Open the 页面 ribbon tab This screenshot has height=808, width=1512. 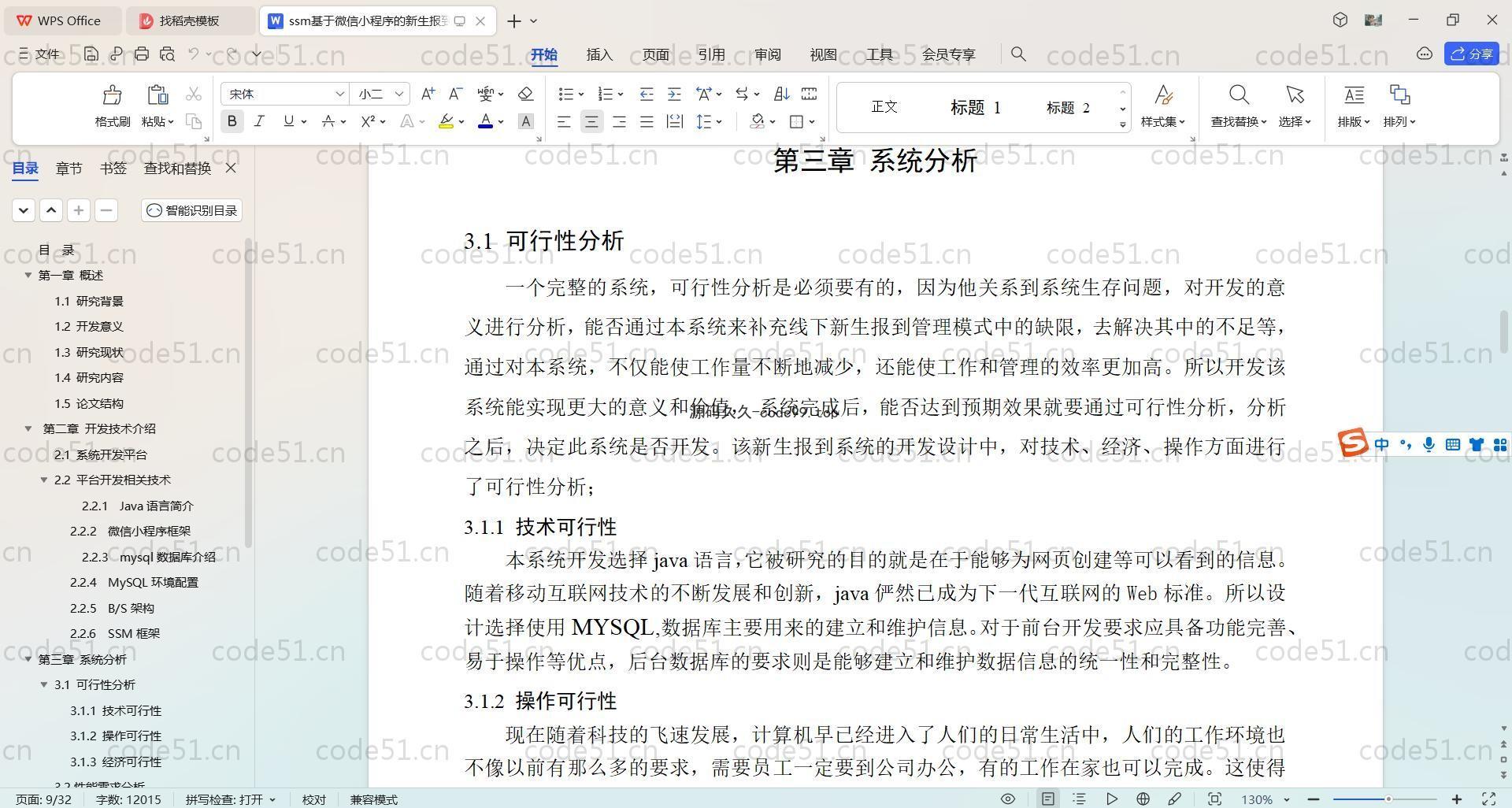click(x=655, y=54)
